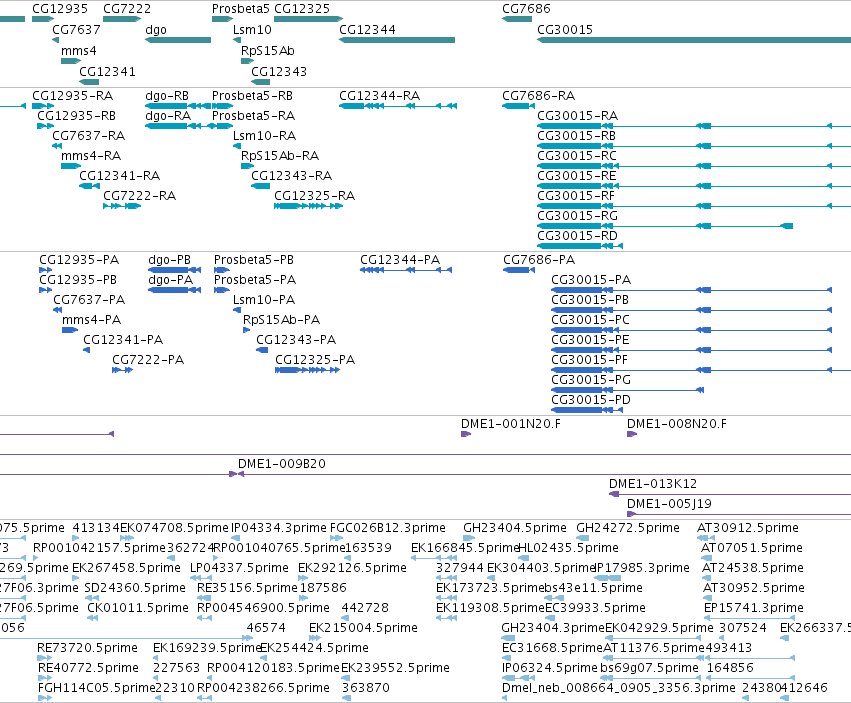Select EST RE73720.5prime

click(87, 648)
